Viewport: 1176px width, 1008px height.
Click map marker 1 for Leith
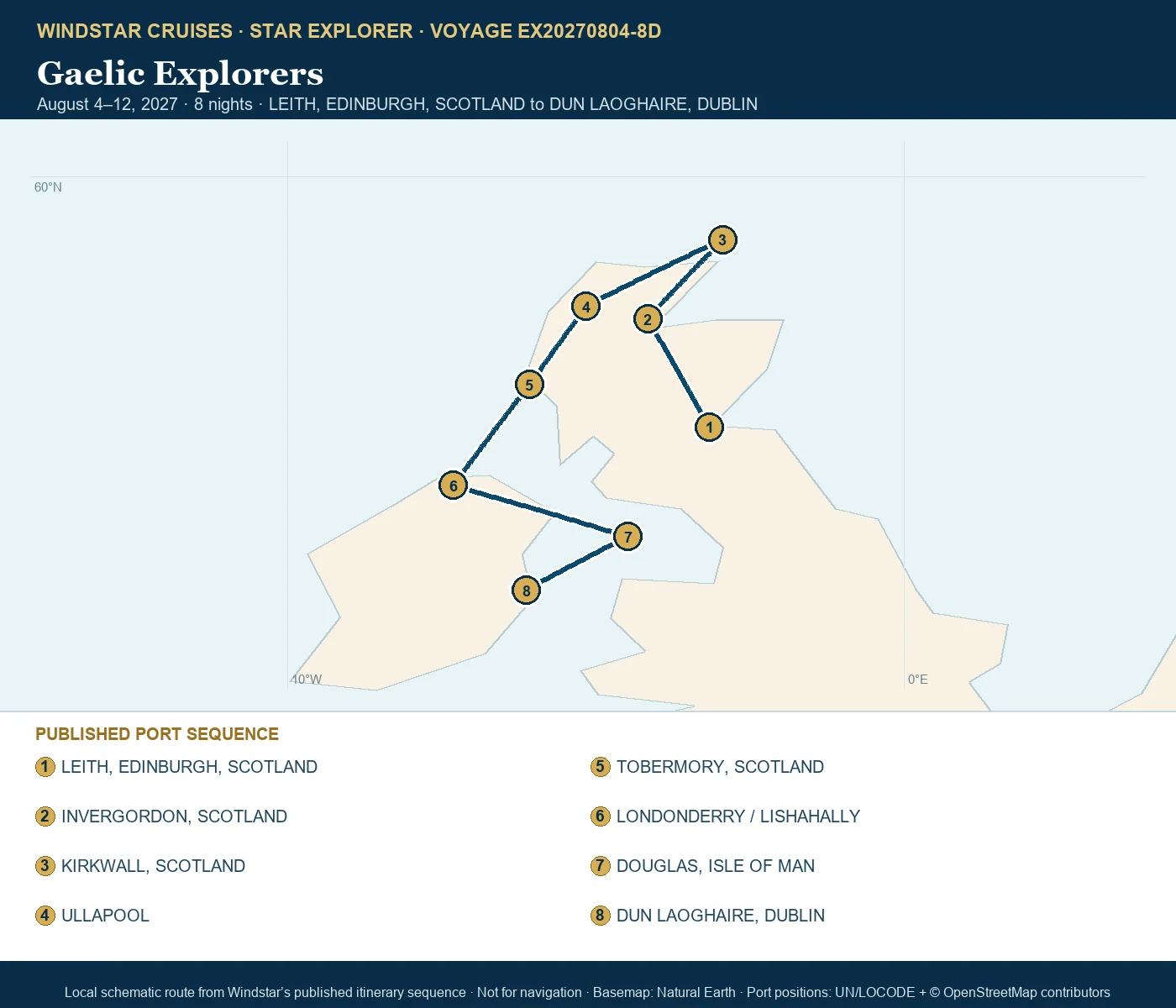[709, 427]
